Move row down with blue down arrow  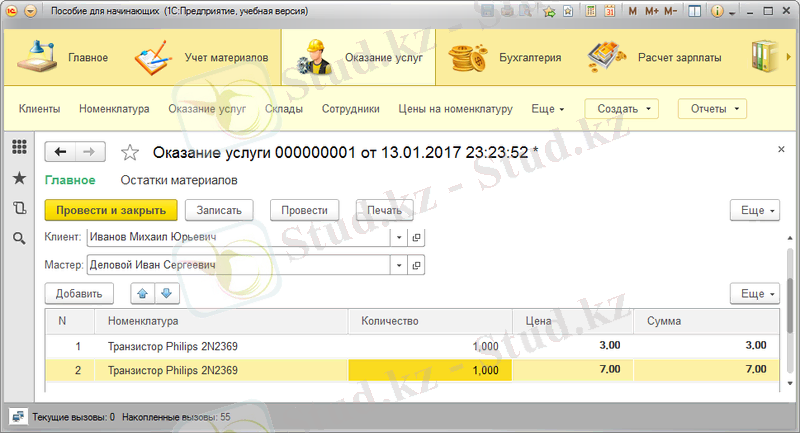(x=166, y=294)
